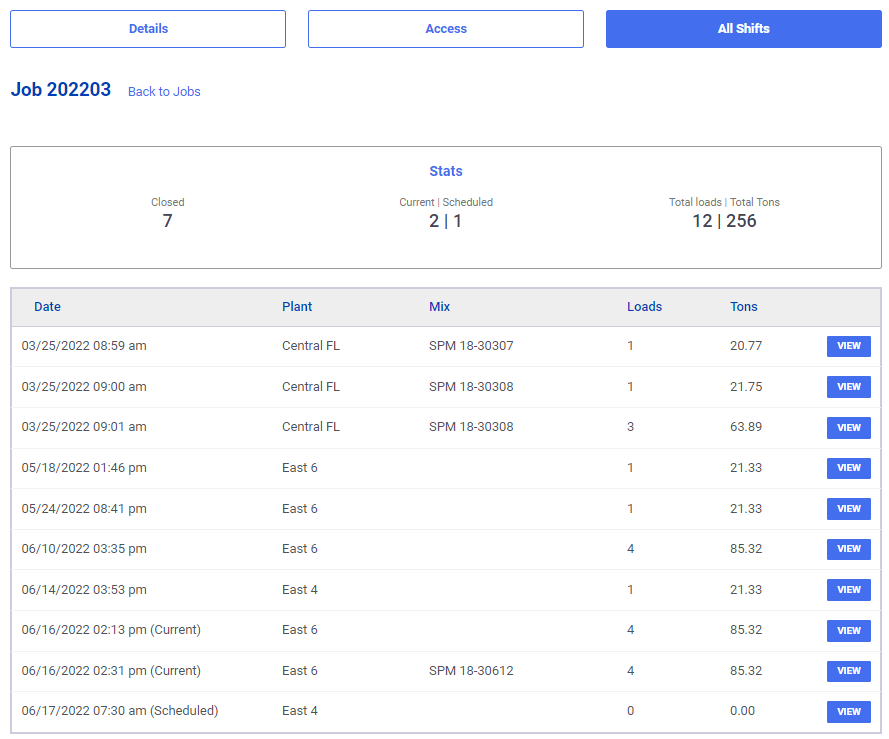Screen dimensions: 889x739
Task: Click the Closed label in Stats
Action: point(167,202)
